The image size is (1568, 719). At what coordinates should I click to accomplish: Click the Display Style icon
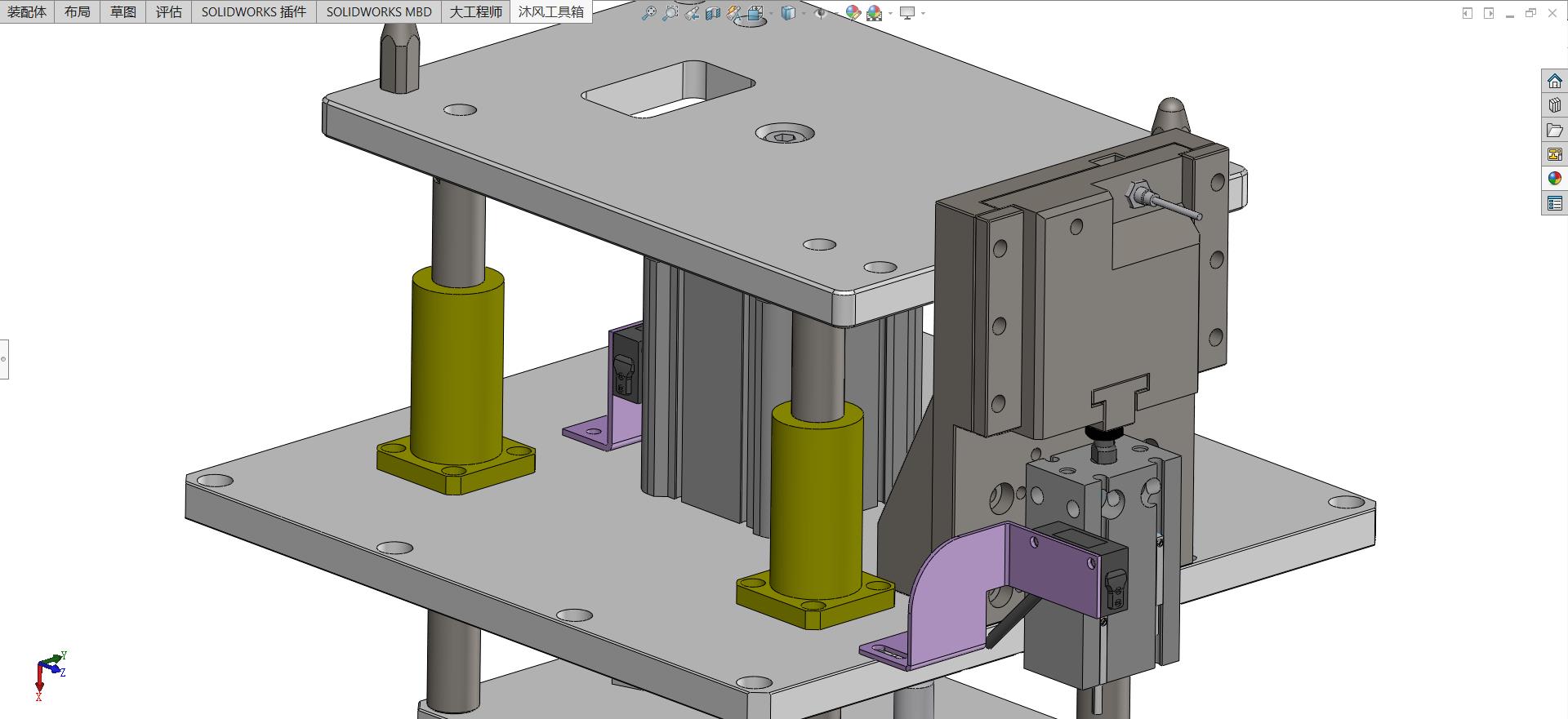coord(789,13)
